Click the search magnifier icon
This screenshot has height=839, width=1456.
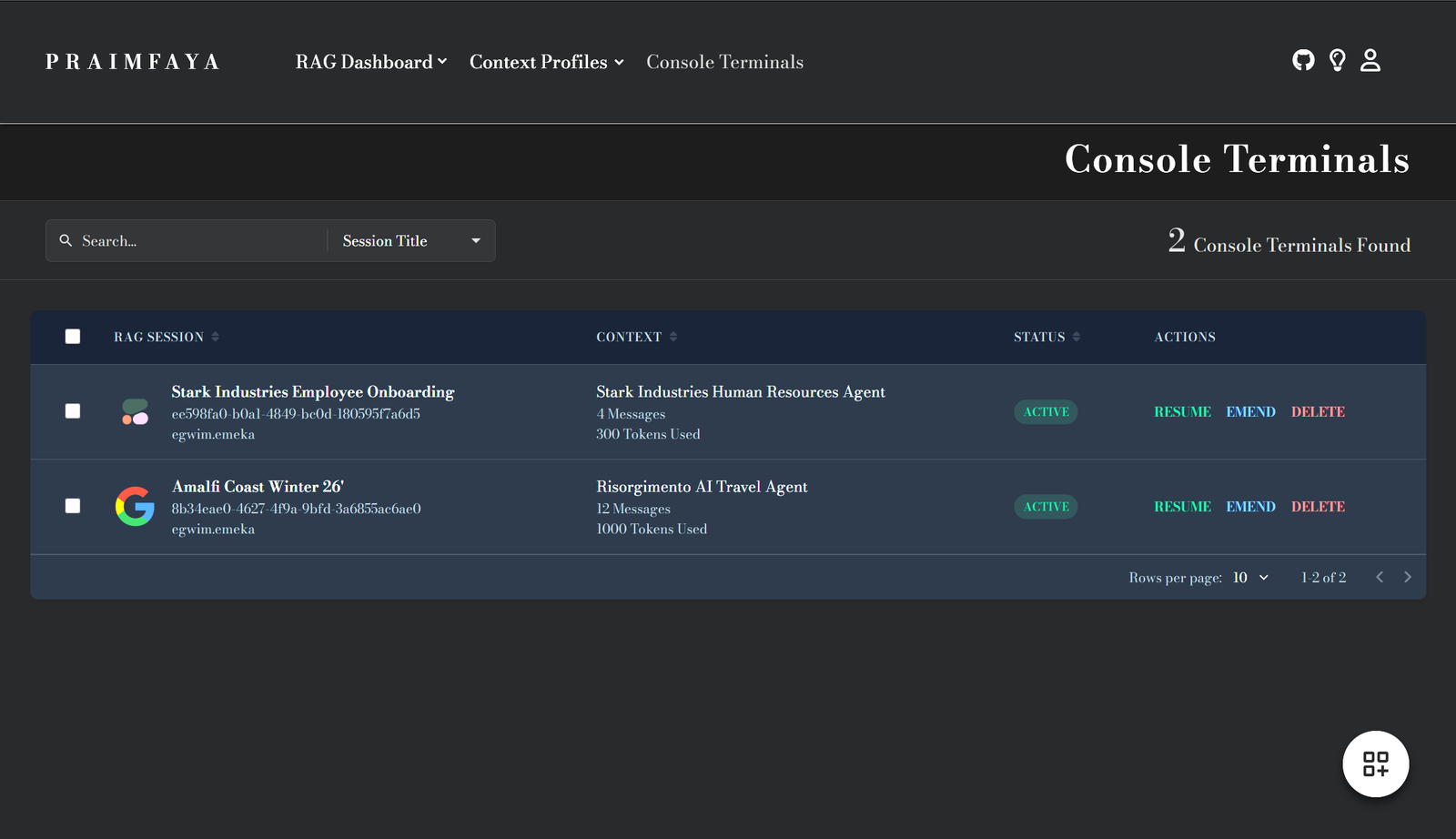[x=66, y=240]
